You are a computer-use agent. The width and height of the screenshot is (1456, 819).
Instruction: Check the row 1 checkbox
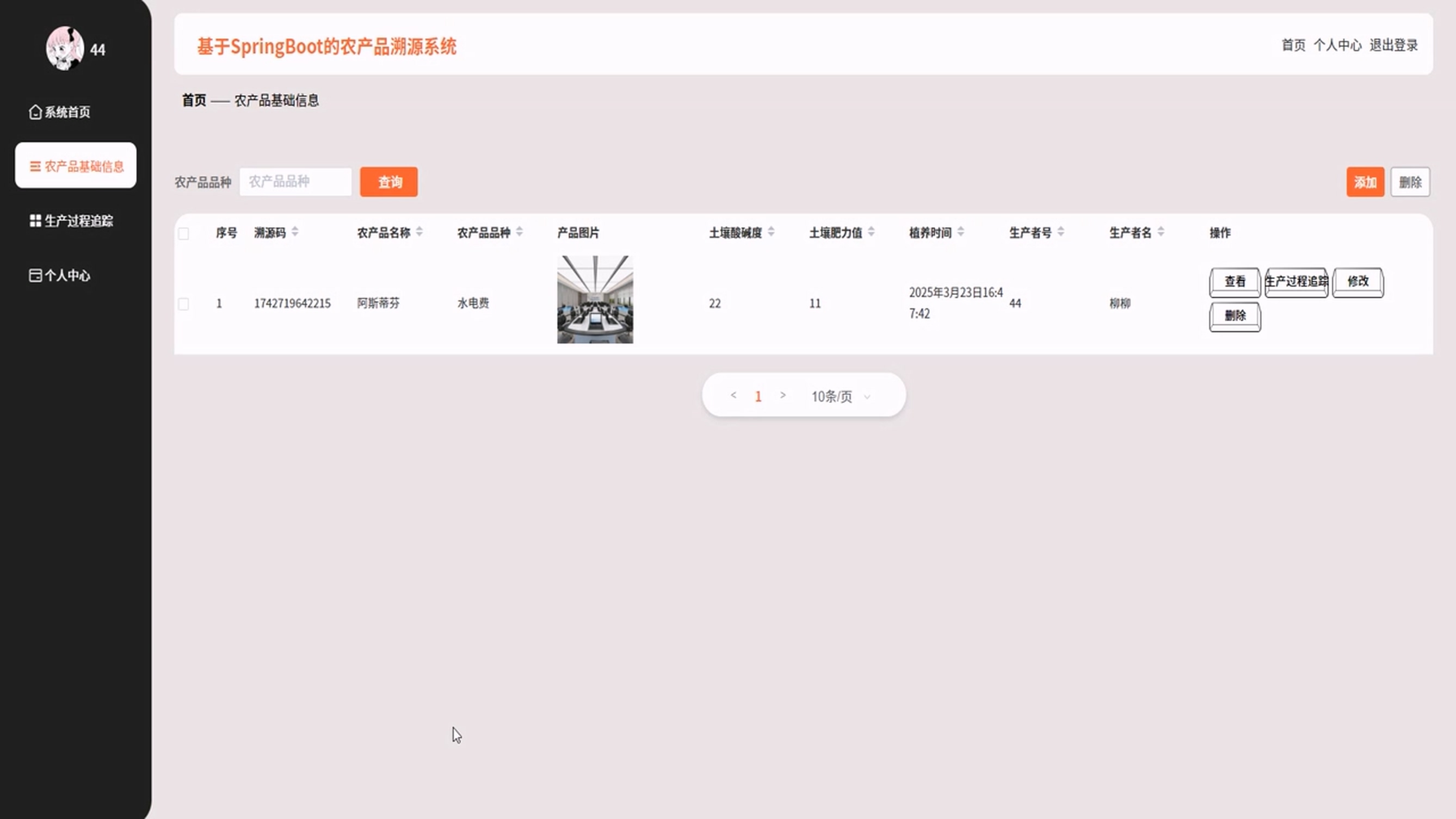183,304
